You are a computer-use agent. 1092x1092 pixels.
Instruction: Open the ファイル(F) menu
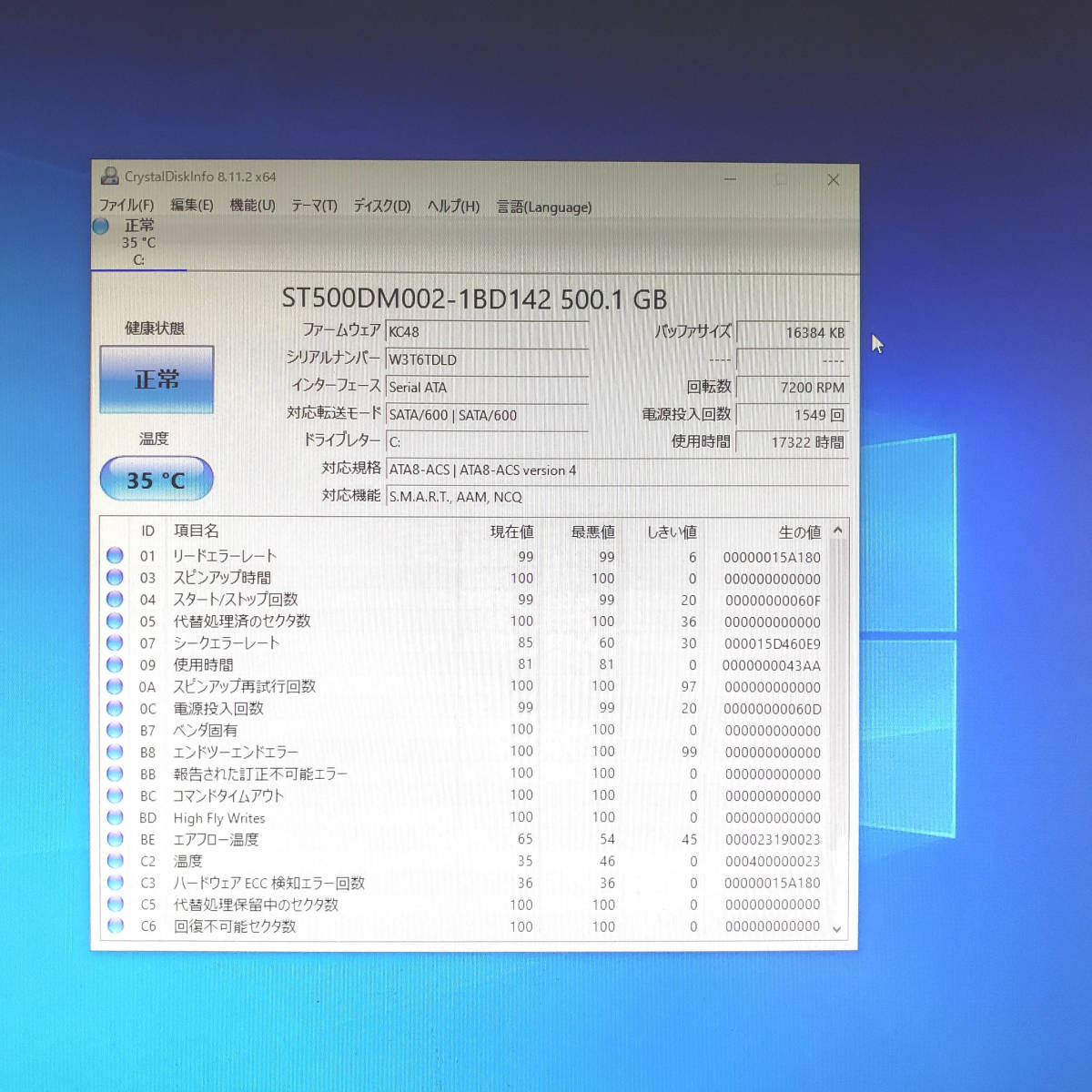point(126,206)
